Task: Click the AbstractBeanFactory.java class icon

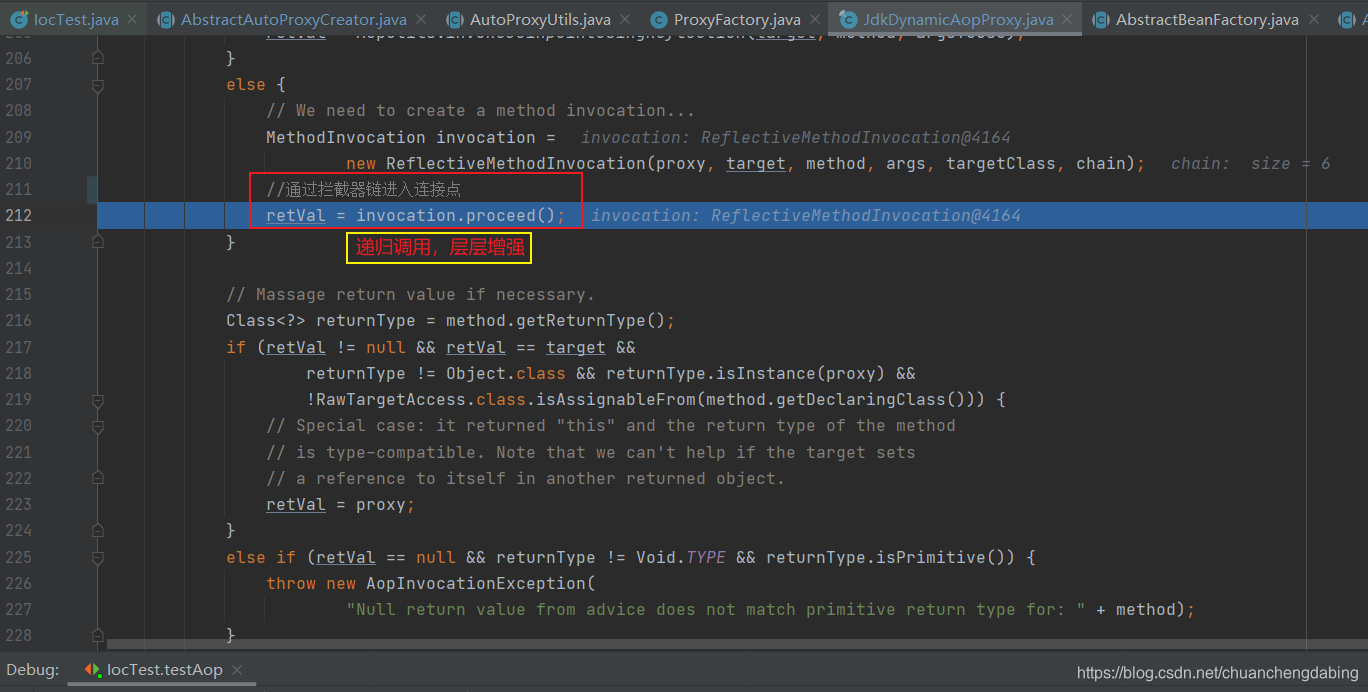Action: tap(1100, 19)
